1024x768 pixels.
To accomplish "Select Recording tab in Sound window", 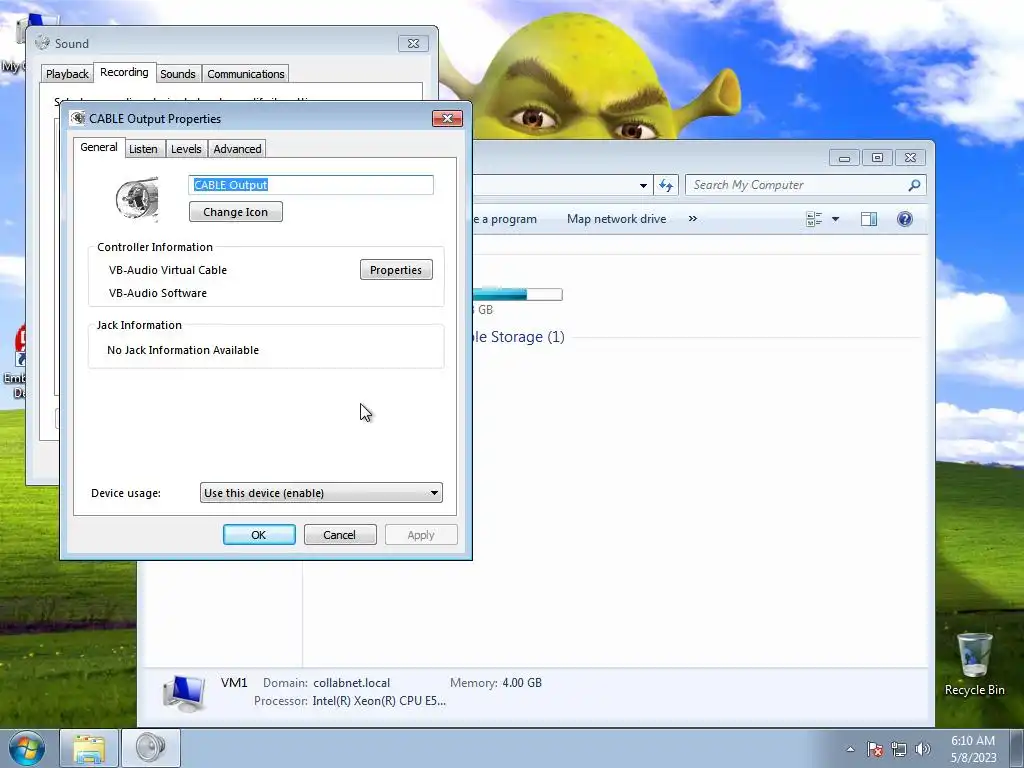I will 124,72.
